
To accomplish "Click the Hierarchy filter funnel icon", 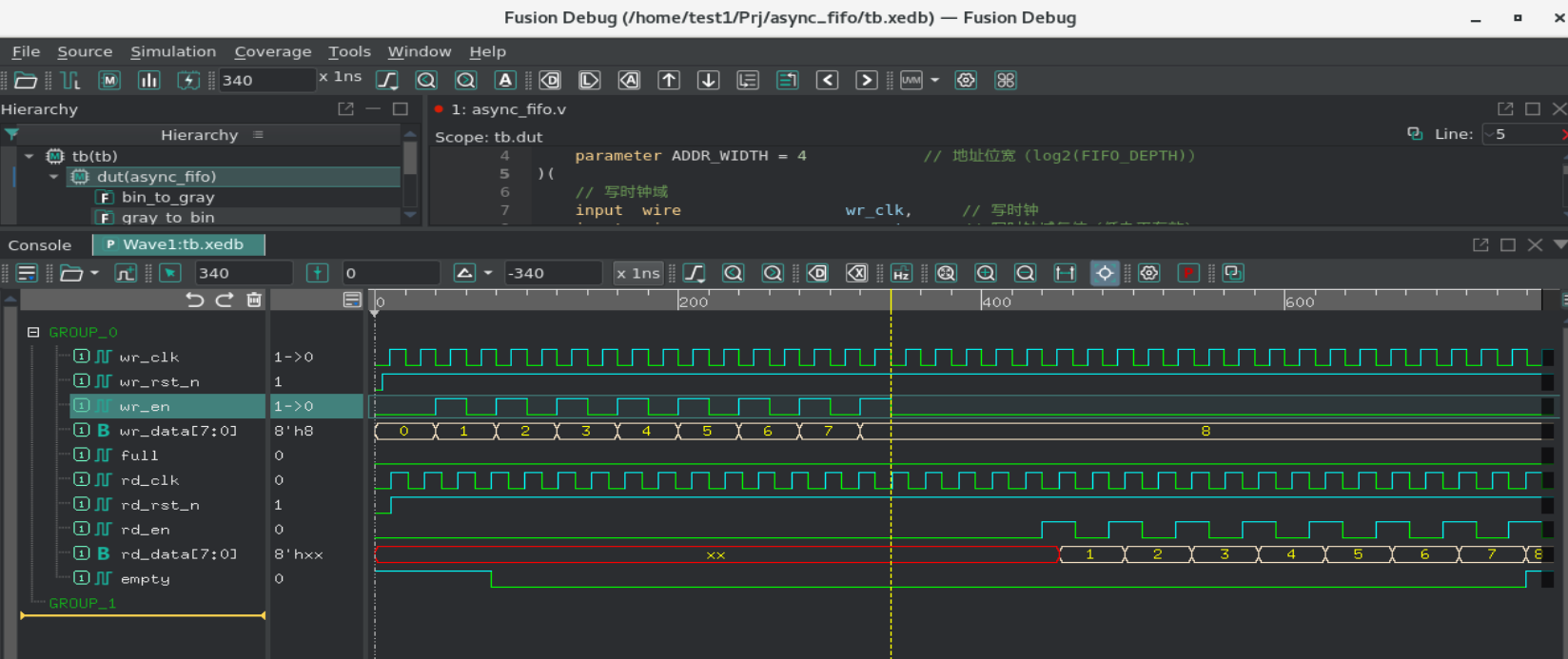I will tap(11, 135).
